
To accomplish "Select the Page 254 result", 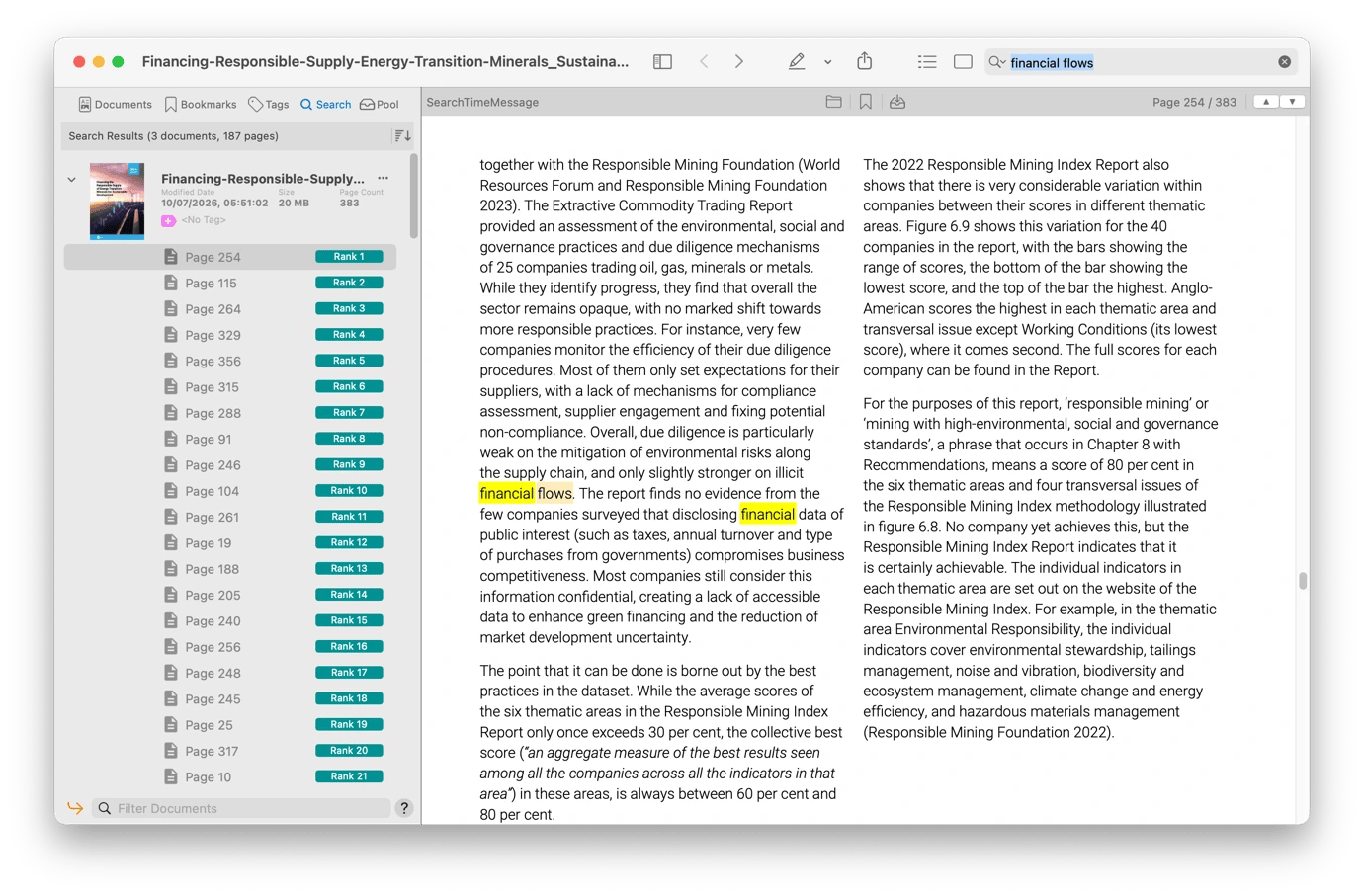I will coord(230,257).
